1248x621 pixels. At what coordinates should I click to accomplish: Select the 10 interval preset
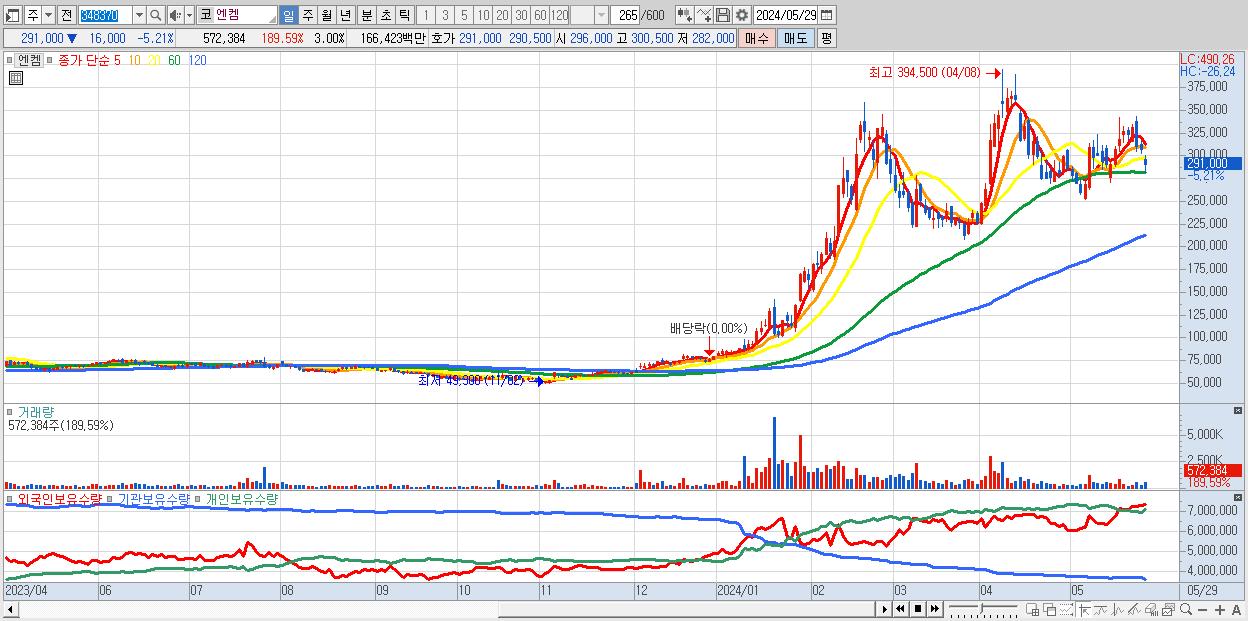483,15
